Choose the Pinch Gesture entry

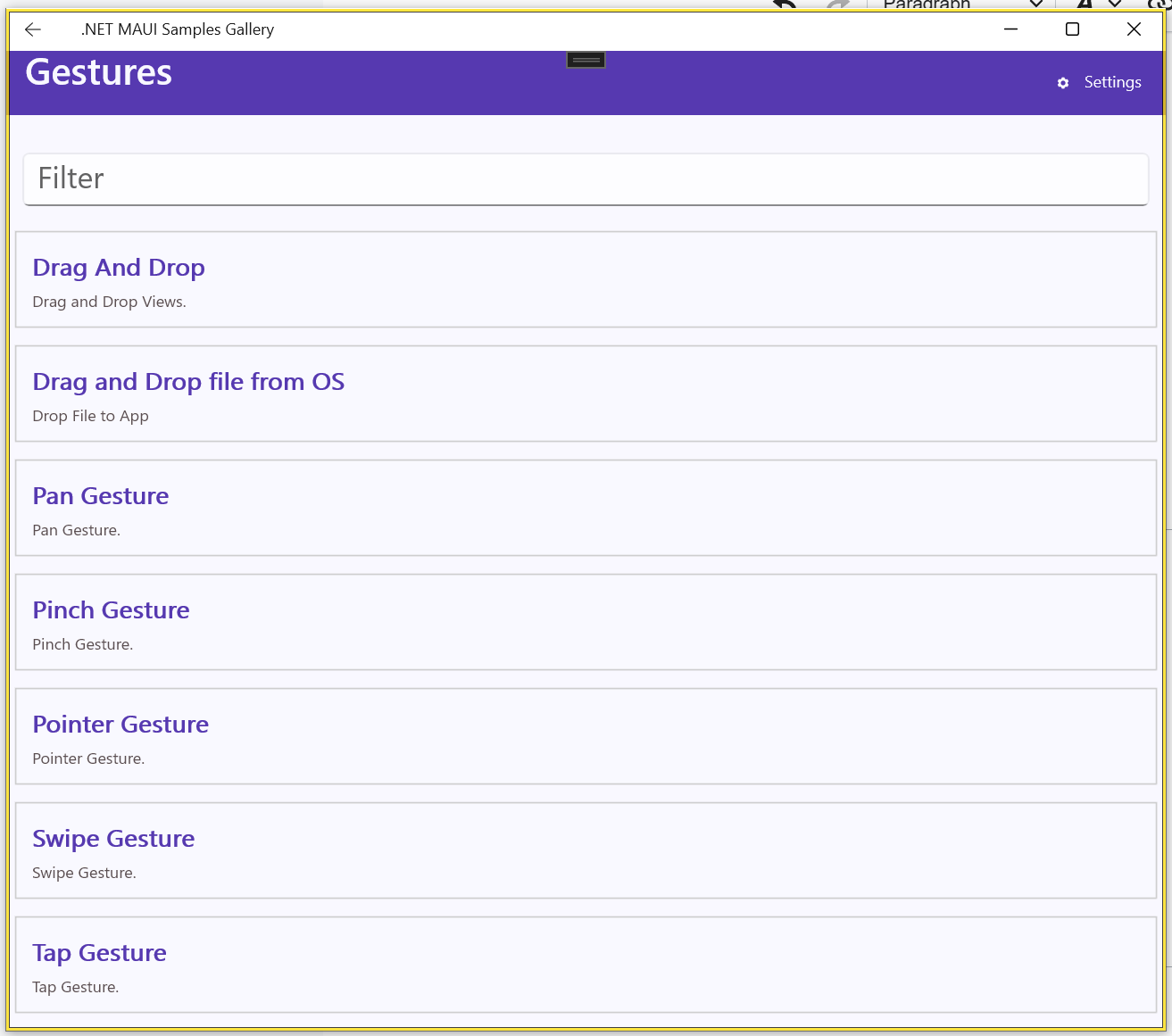(x=111, y=610)
